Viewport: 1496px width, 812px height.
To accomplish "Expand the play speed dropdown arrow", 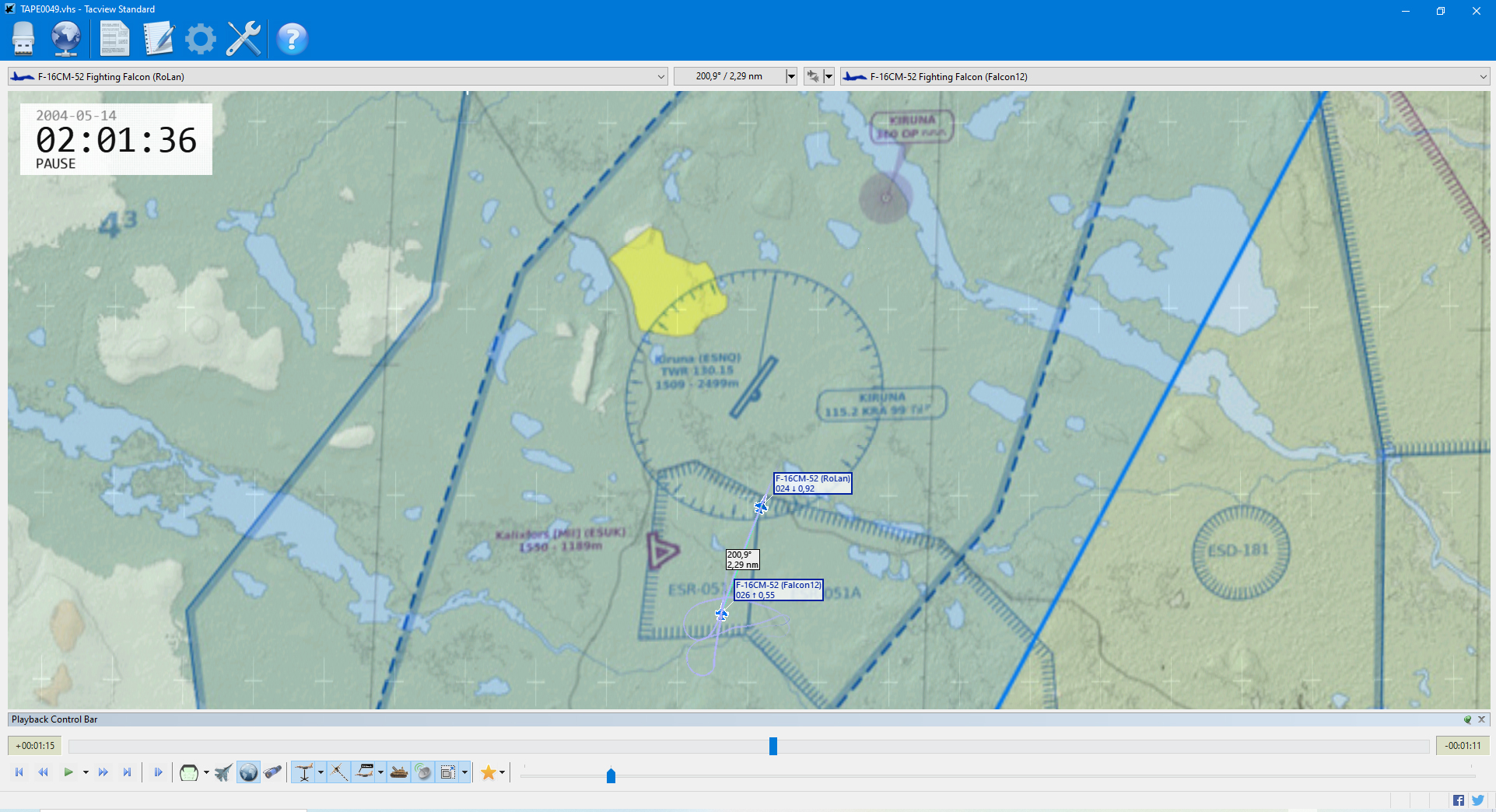I will coord(86,772).
